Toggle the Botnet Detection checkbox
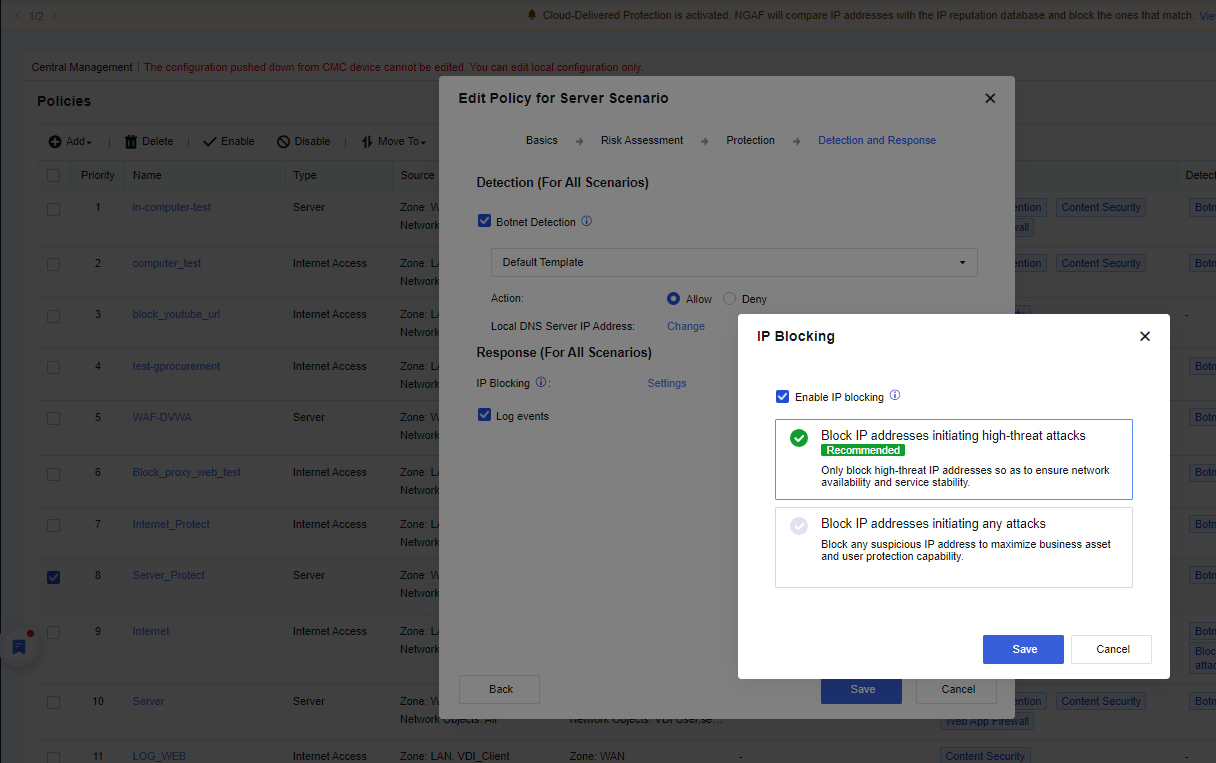This screenshot has width=1216, height=763. (x=484, y=221)
